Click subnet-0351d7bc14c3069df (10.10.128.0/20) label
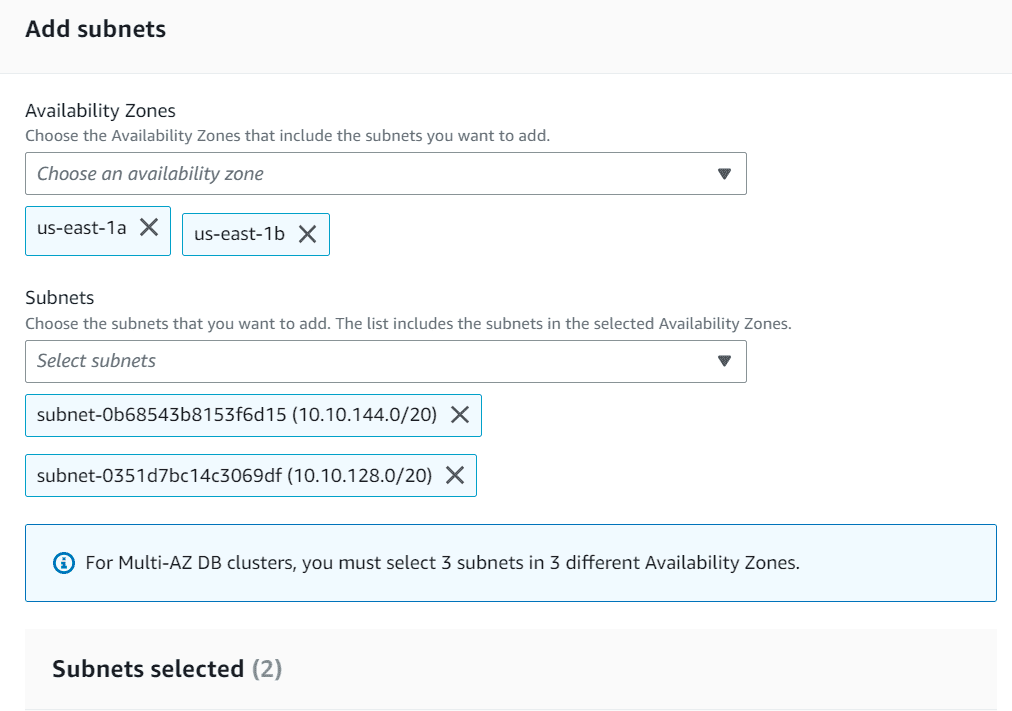Viewport: 1012px width, 711px height. 234,476
